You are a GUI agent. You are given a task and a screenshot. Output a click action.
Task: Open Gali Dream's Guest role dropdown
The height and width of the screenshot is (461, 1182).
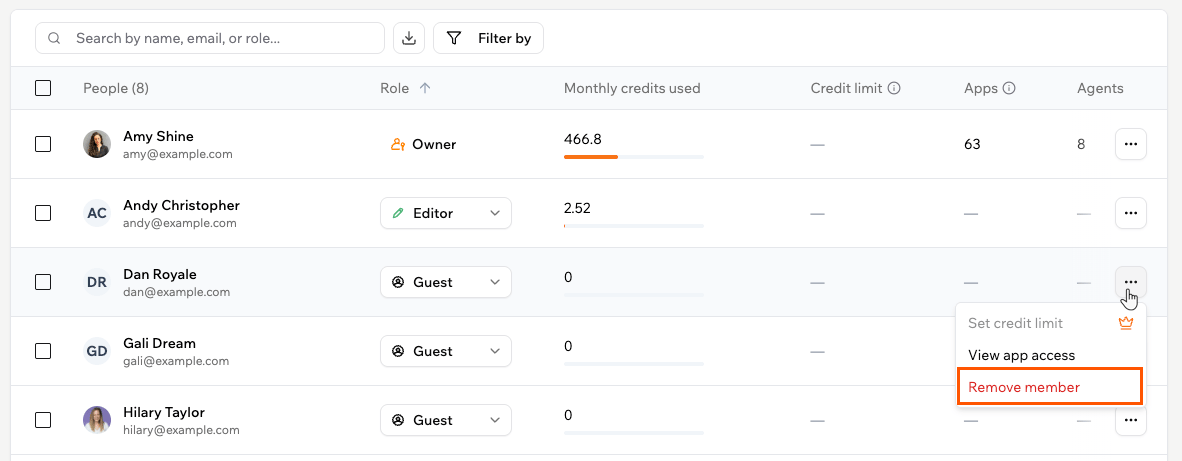(x=446, y=351)
